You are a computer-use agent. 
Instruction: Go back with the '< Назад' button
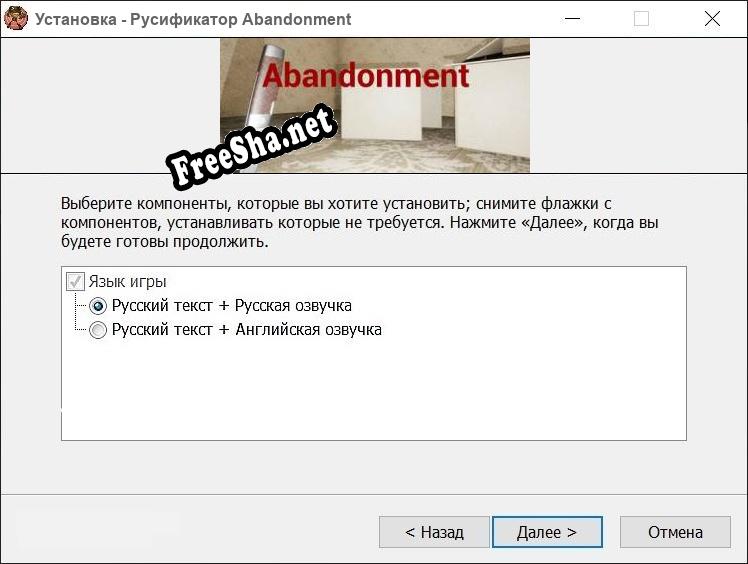[x=434, y=532]
